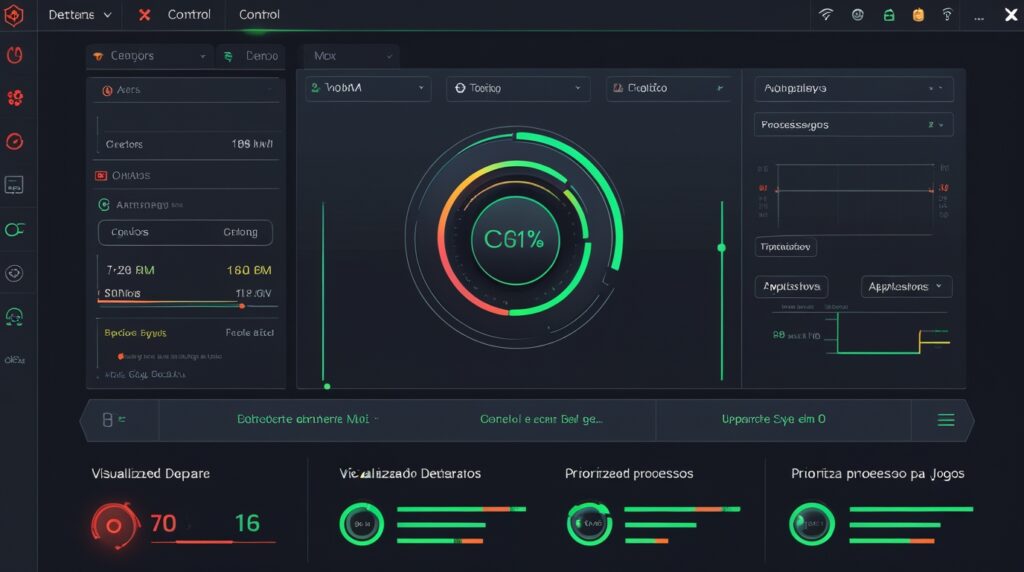Click the green lock icon

[x=889, y=15]
